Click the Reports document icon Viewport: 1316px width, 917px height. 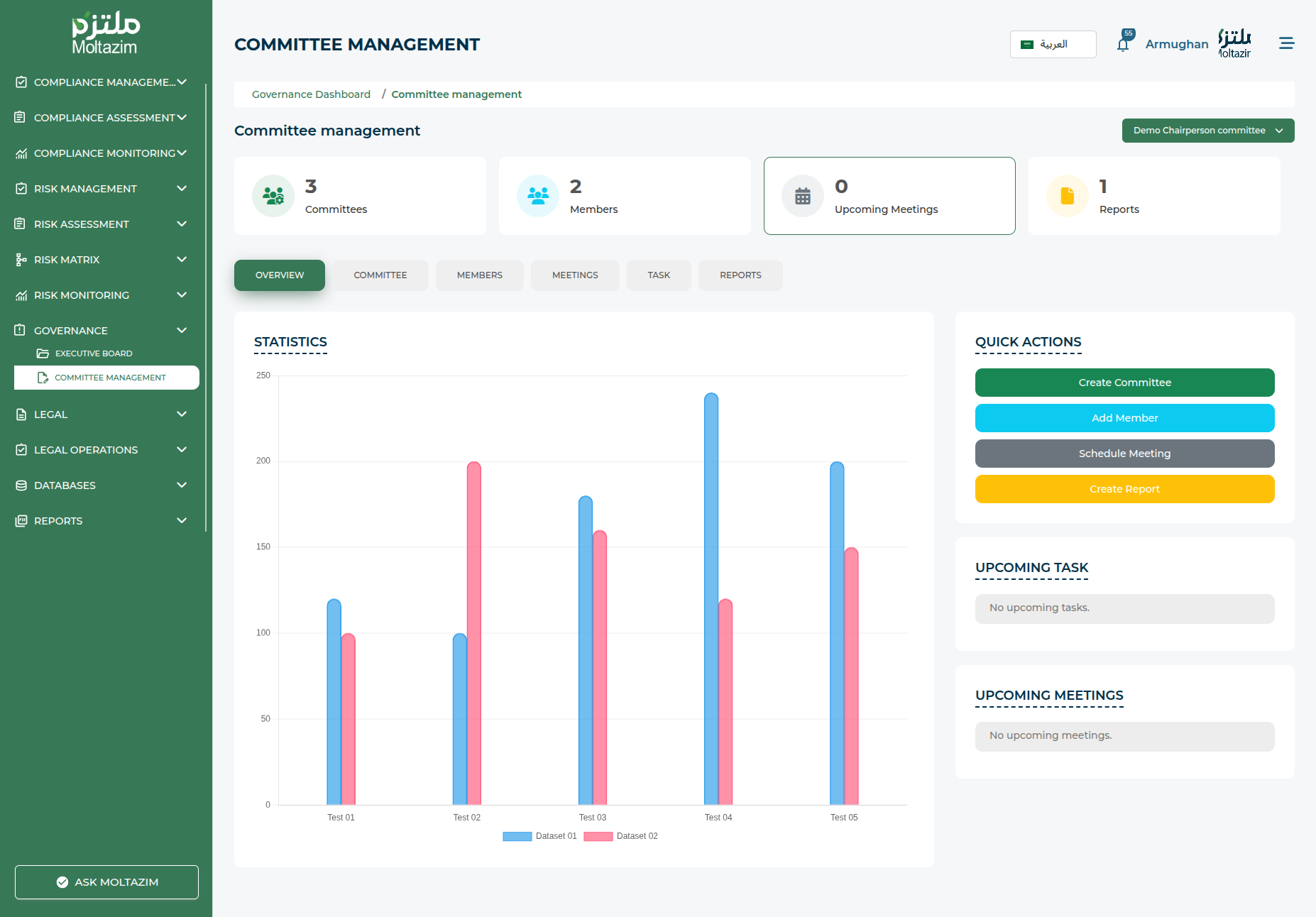coord(1067,196)
